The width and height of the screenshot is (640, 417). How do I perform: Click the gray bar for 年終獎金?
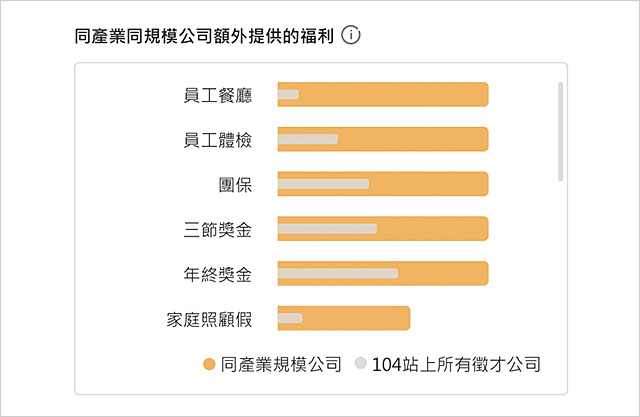click(x=338, y=273)
